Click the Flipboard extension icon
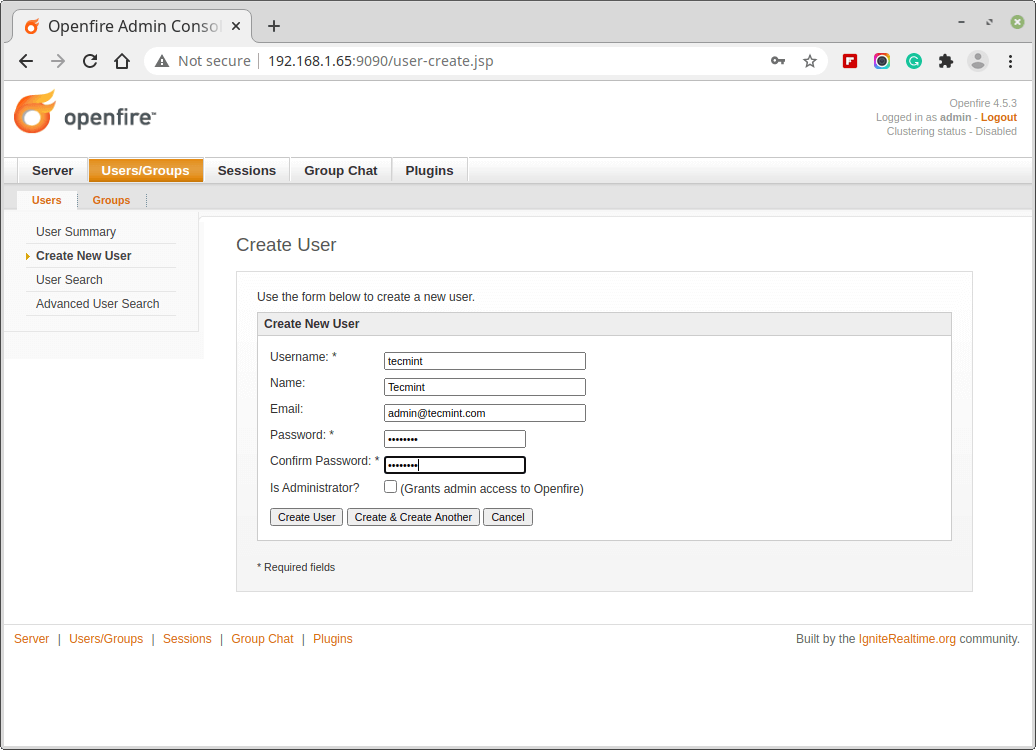1036x750 pixels. 850,61
